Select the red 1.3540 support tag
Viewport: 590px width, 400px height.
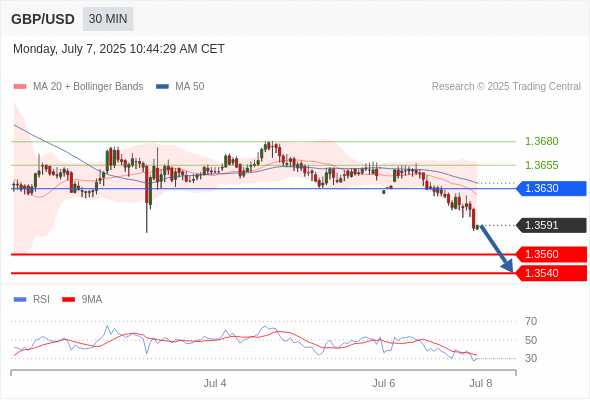551,273
